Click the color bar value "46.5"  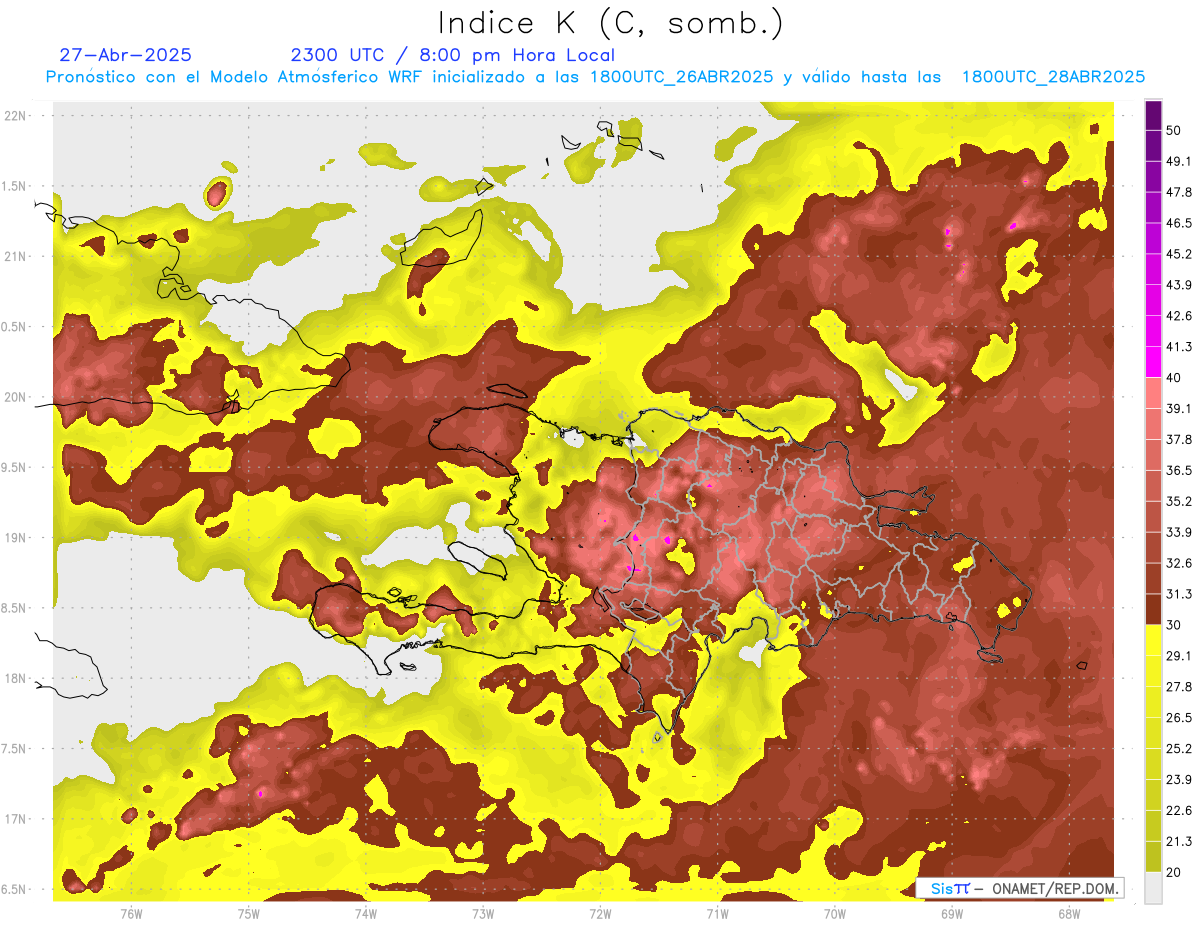[x=1178, y=223]
